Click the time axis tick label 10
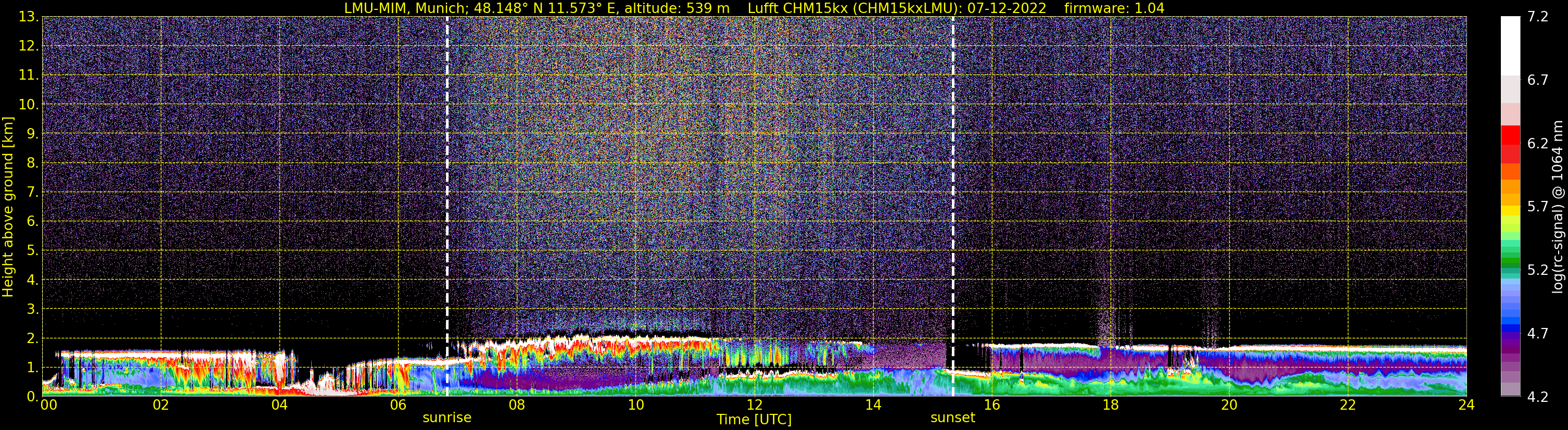Screen dimensions: 1568x430 click(x=635, y=405)
